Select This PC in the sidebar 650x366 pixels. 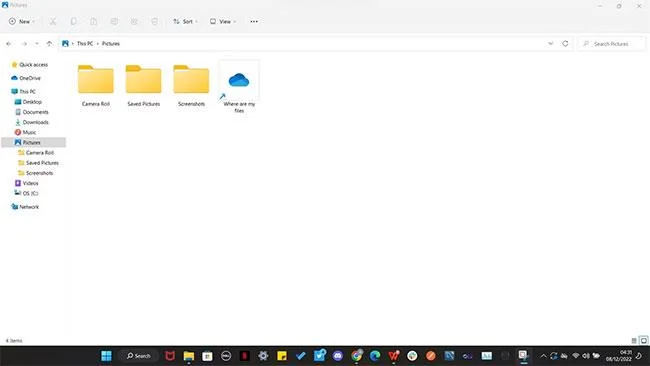click(23, 91)
